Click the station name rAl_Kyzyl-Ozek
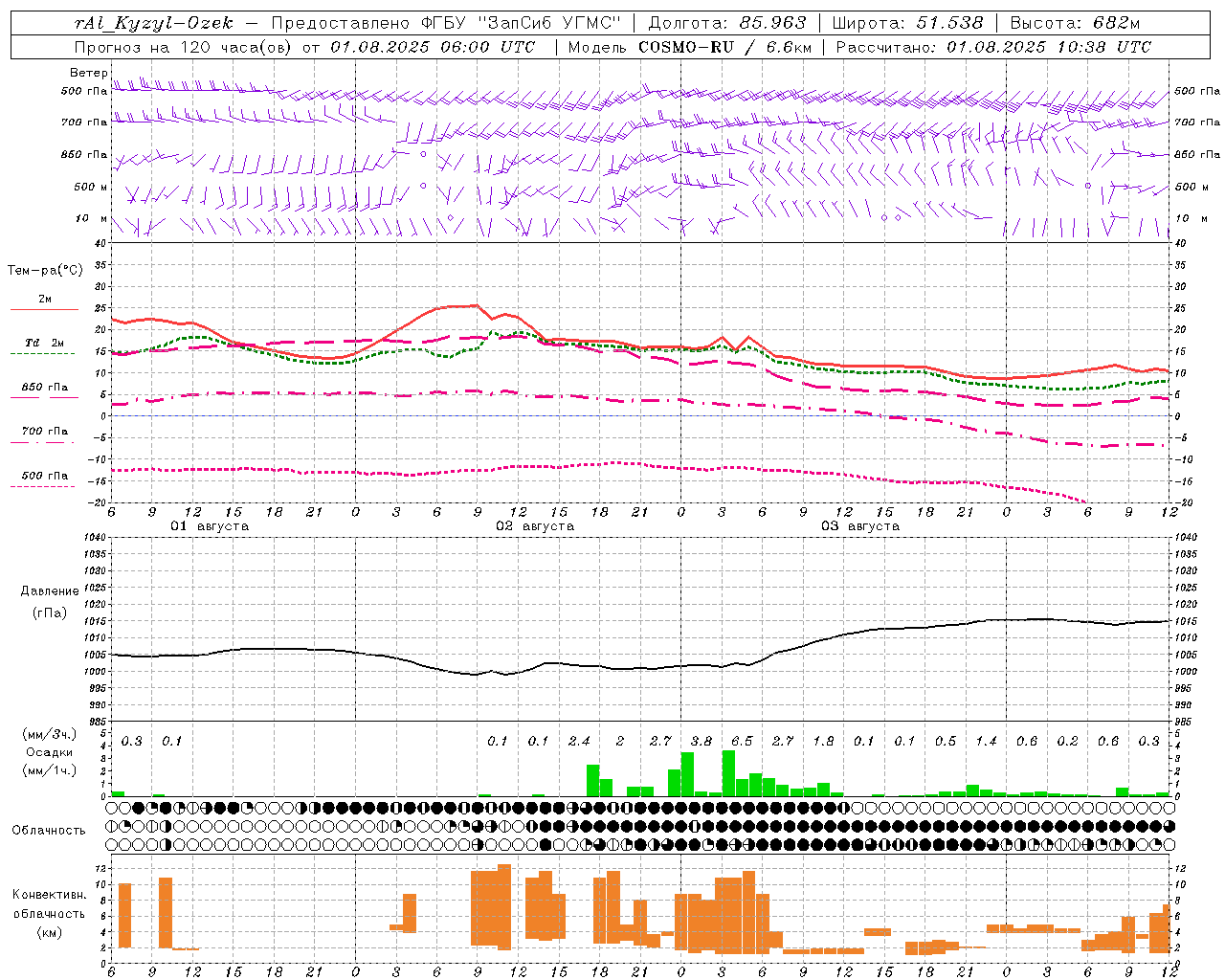The height and width of the screenshot is (980, 1225). point(153,24)
